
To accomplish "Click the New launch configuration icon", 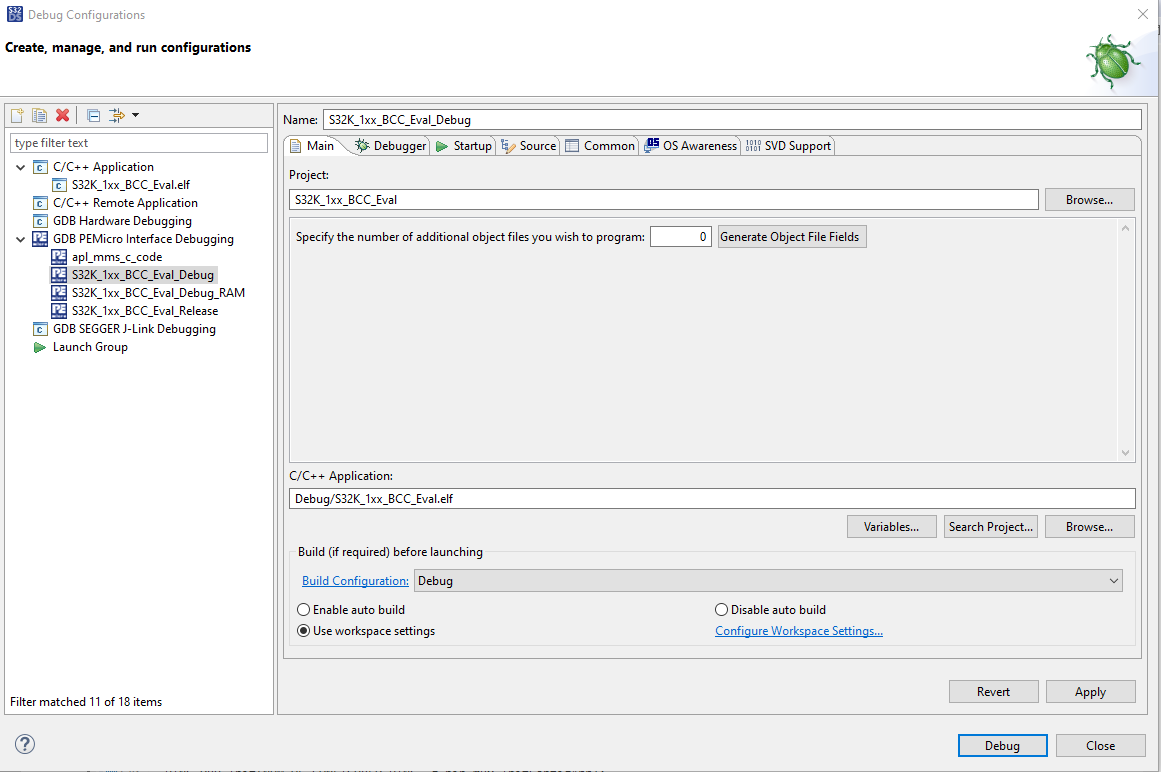I will (x=17, y=115).
